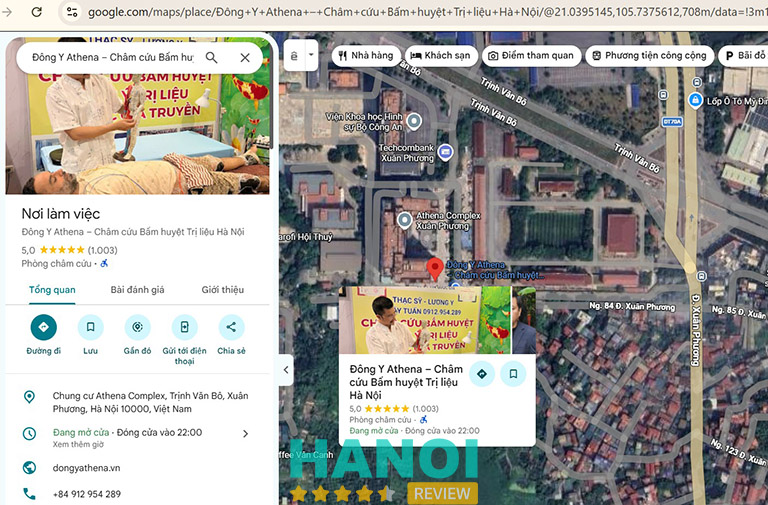Click Techcombank Xuân Phương marker
This screenshot has width=768, height=505.
[x=445, y=152]
